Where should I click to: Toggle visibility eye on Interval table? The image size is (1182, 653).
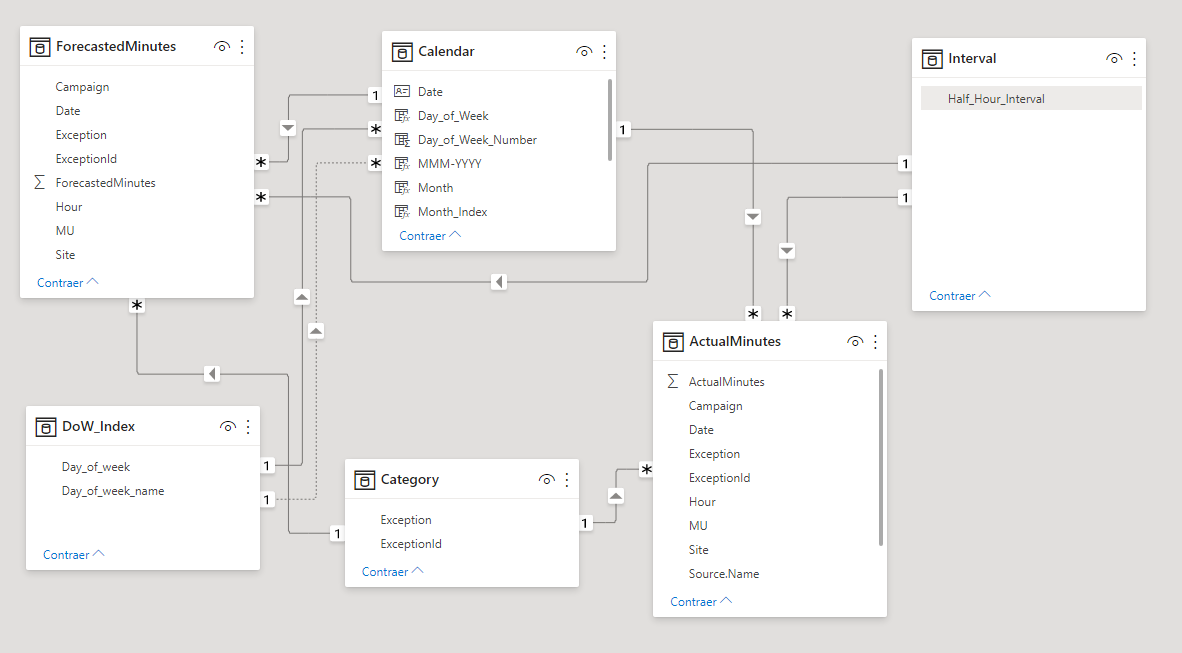coord(1114,59)
